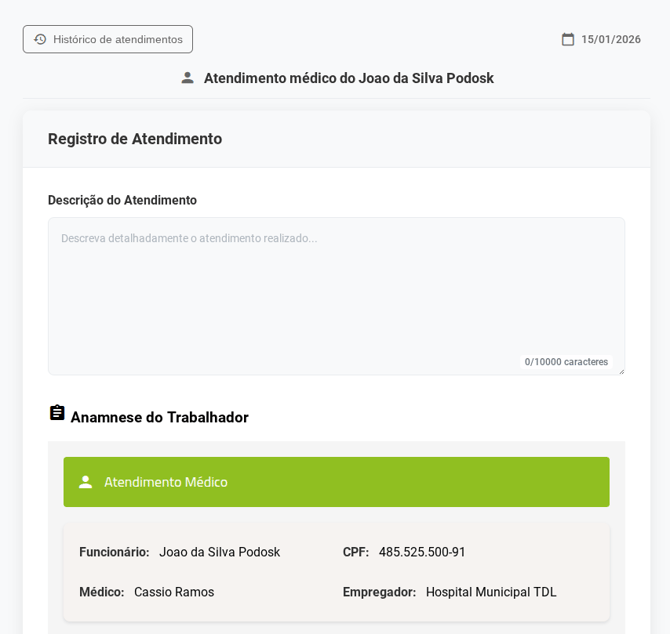Click the person icon beside the page title
The image size is (670, 634).
(x=187, y=78)
